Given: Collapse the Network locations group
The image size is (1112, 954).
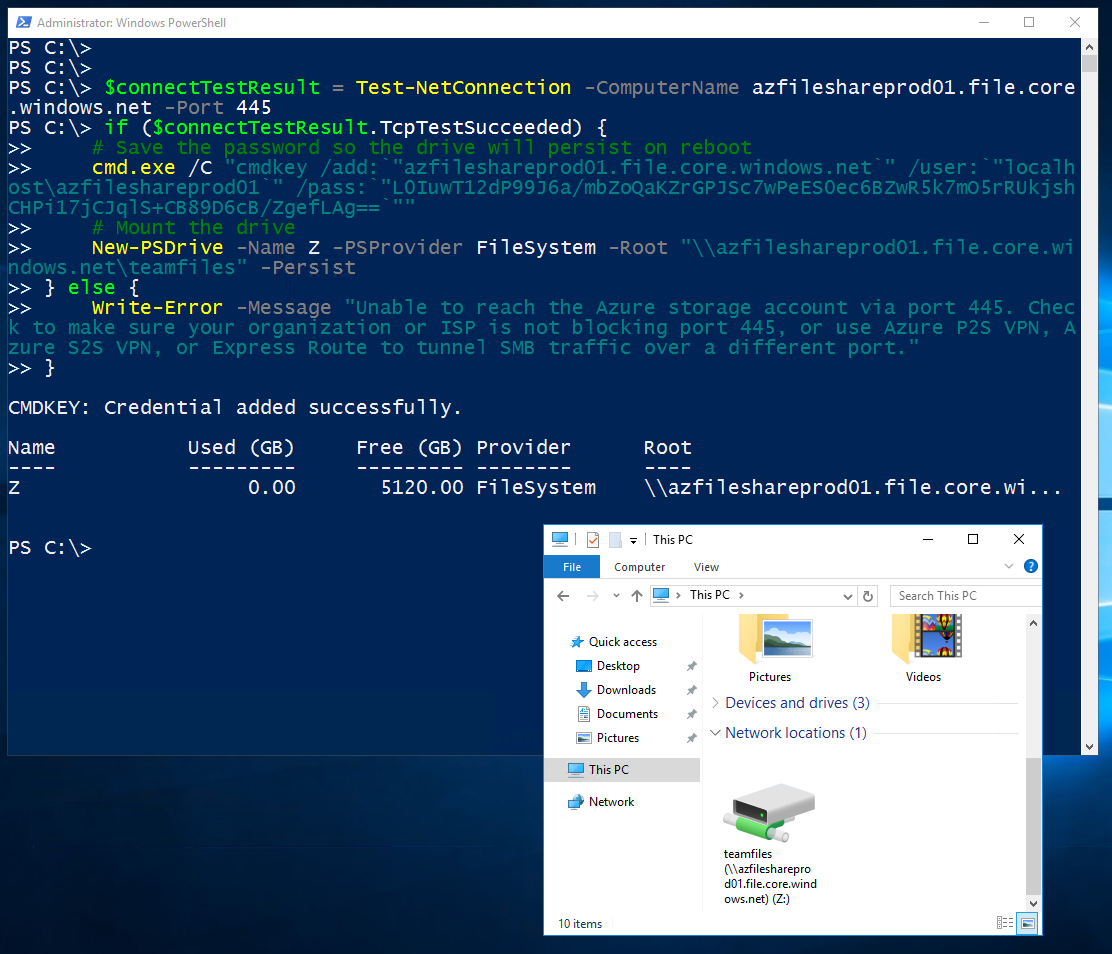Looking at the screenshot, I should [x=716, y=733].
